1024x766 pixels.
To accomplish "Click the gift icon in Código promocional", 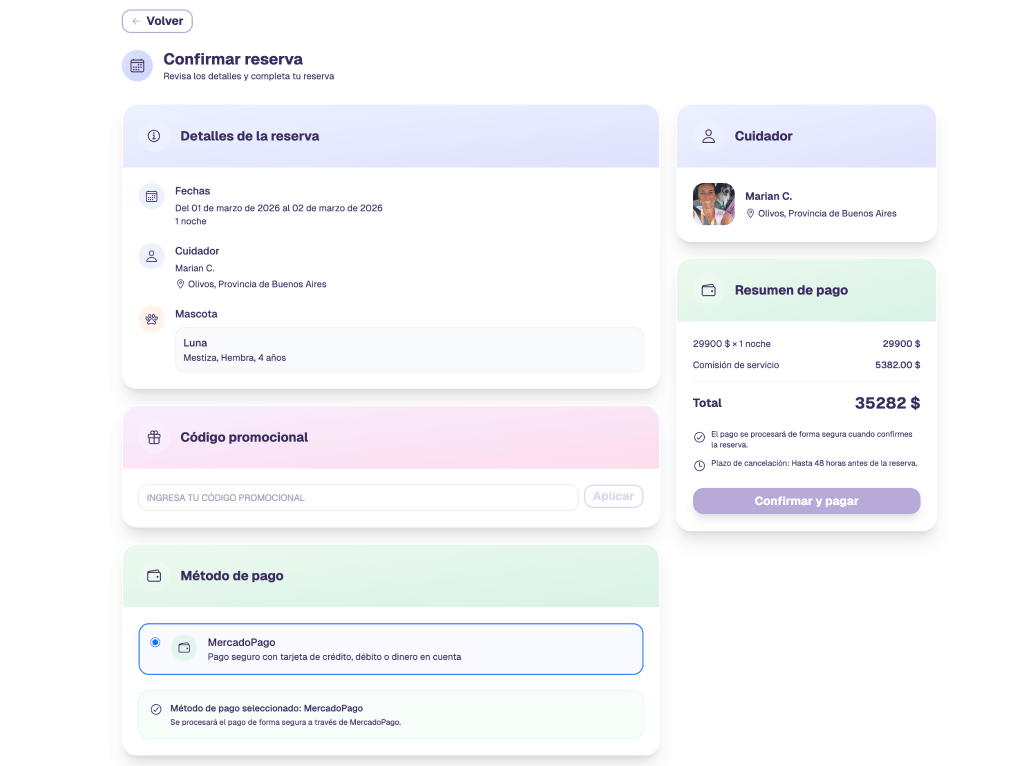I will [x=153, y=437].
